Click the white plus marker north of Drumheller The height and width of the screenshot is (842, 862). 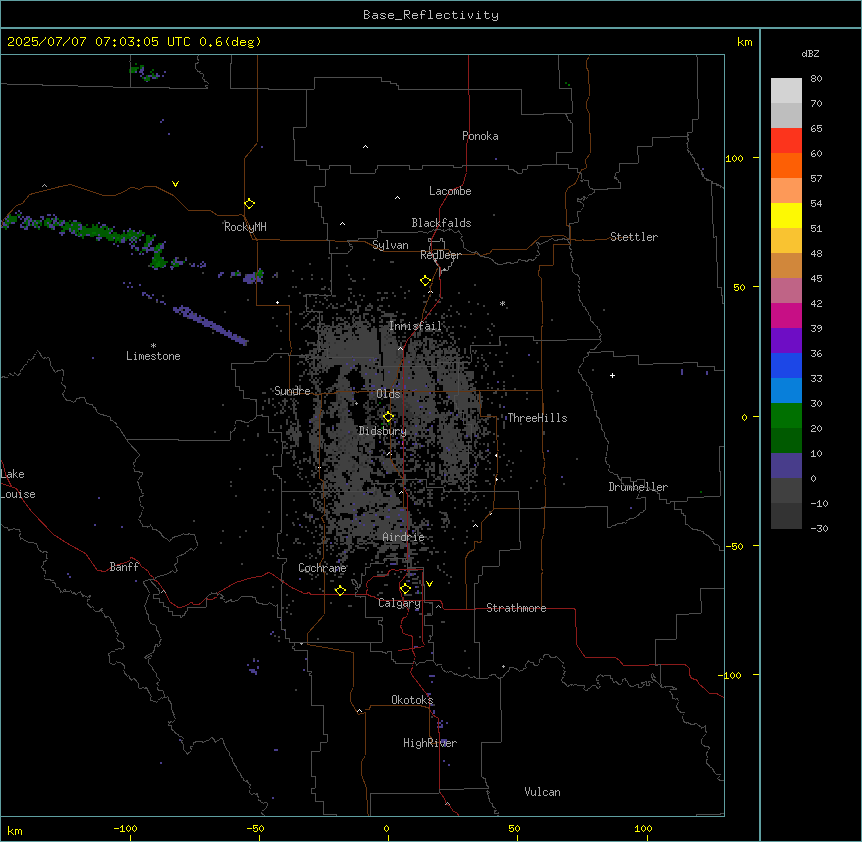(x=612, y=375)
